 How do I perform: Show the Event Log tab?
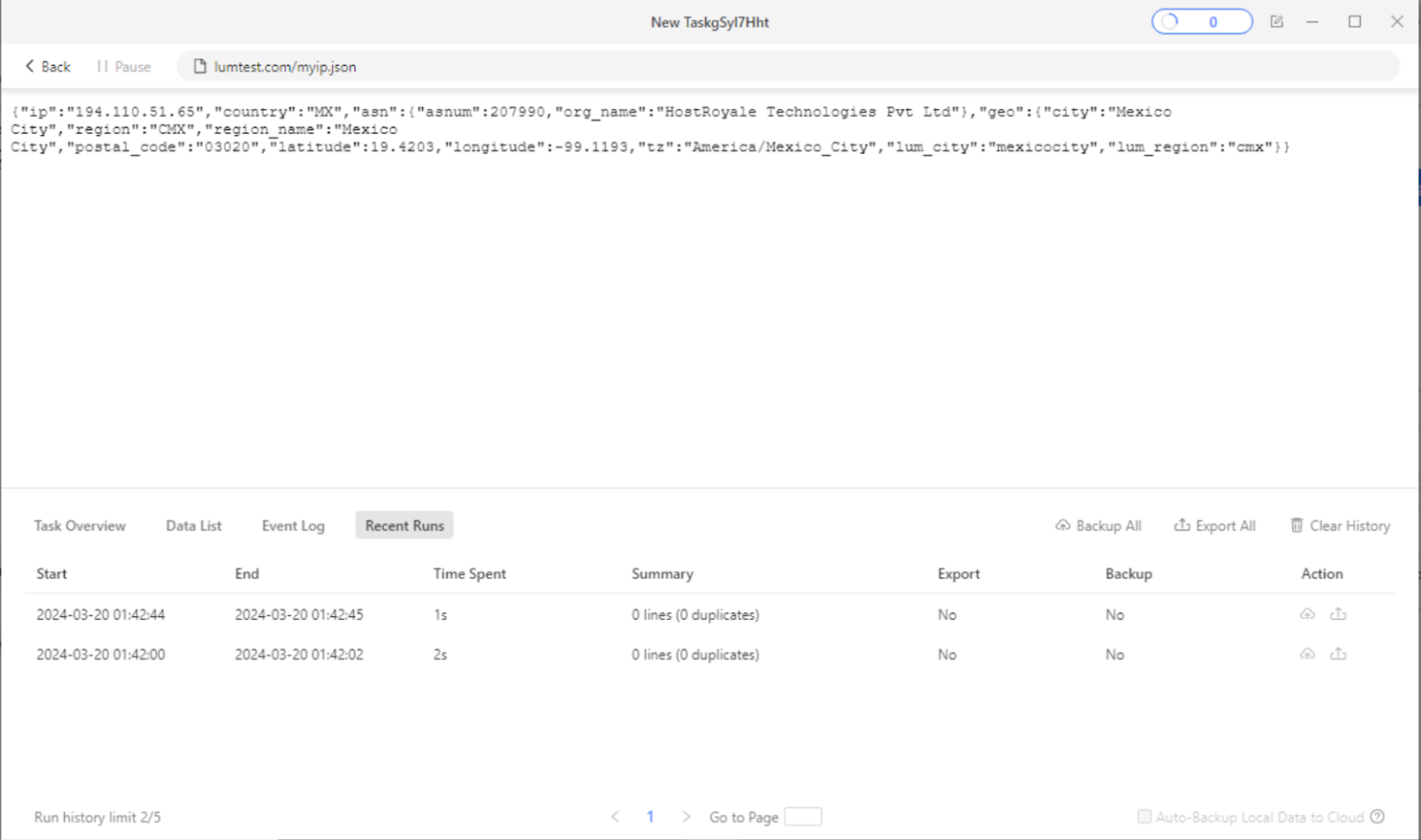click(x=292, y=525)
